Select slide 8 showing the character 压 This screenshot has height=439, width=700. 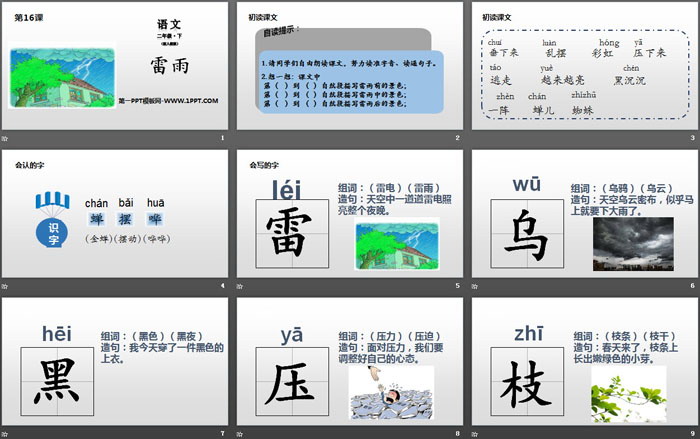(x=350, y=362)
